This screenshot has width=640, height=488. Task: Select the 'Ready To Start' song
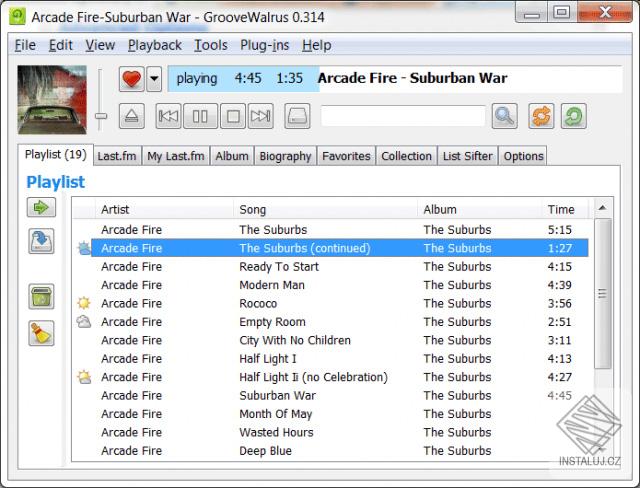[331, 267]
